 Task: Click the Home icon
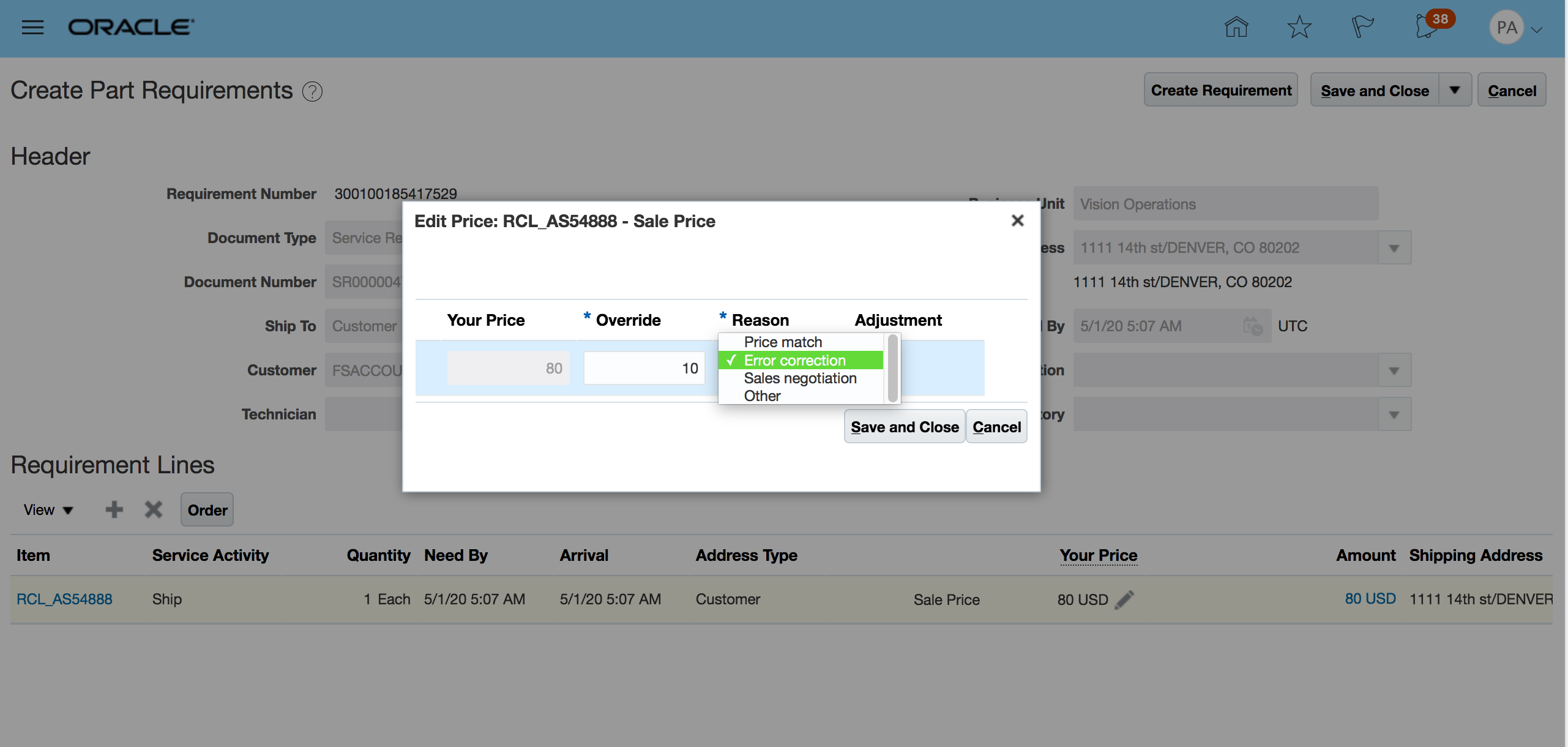point(1236,27)
